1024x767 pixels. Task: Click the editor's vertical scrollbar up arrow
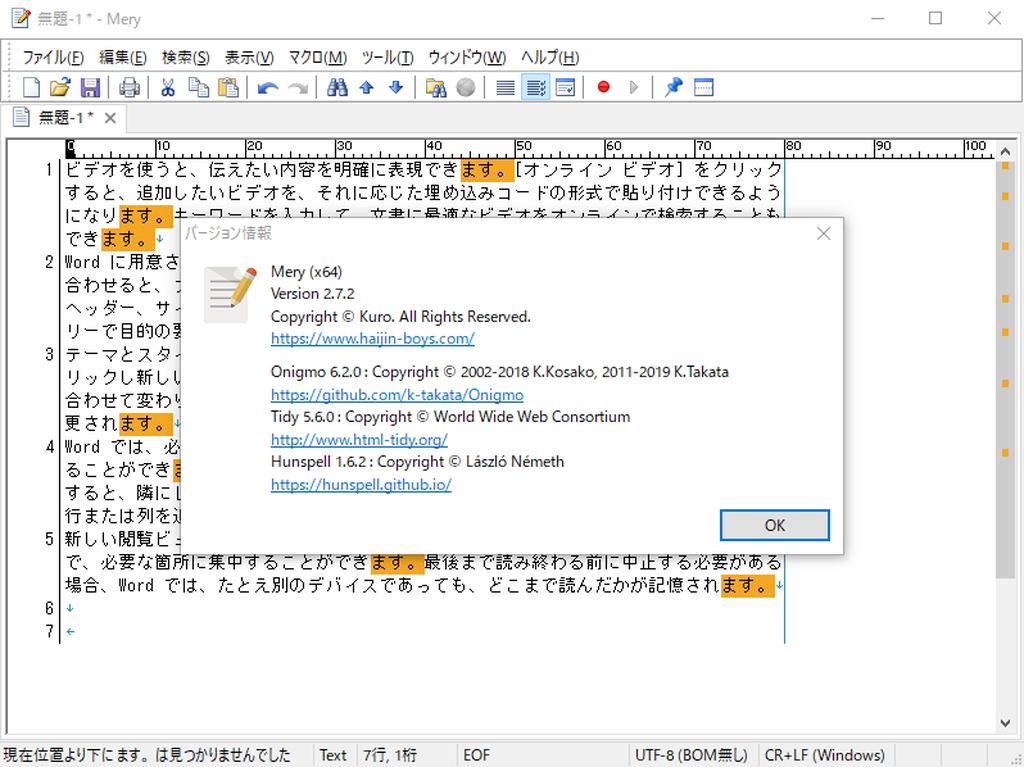click(1005, 152)
